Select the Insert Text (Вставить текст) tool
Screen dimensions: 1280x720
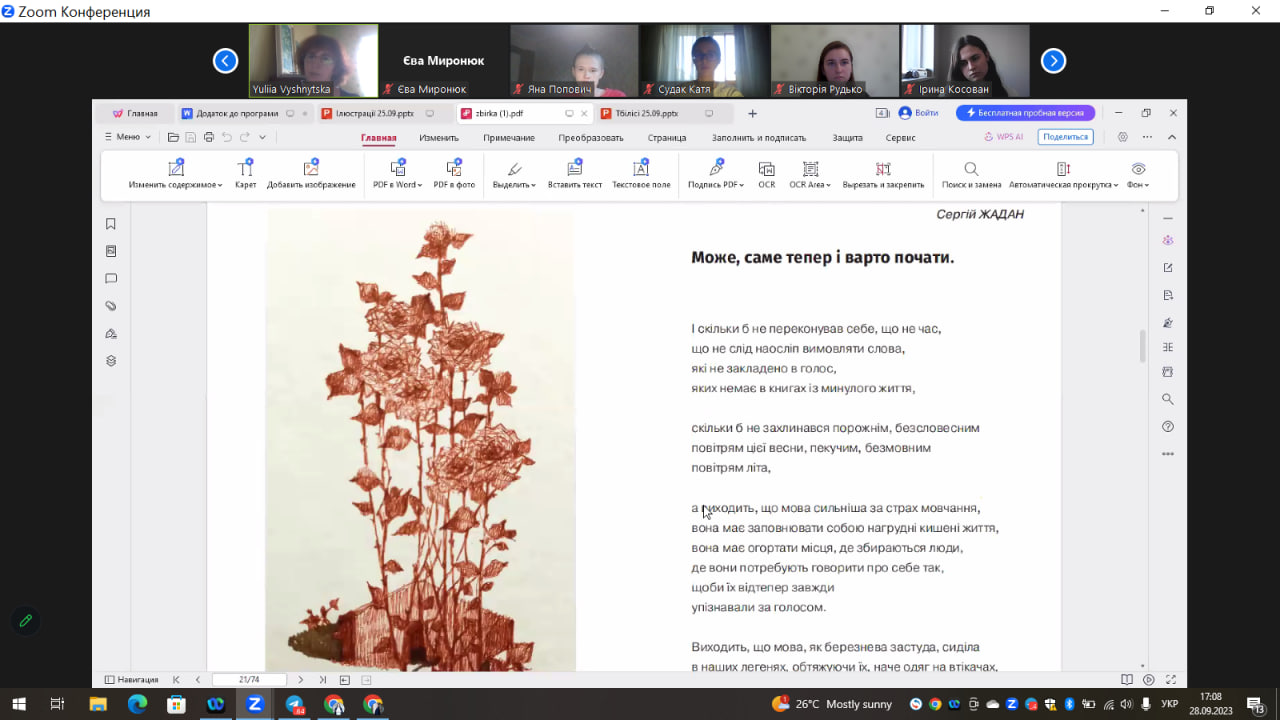click(574, 170)
